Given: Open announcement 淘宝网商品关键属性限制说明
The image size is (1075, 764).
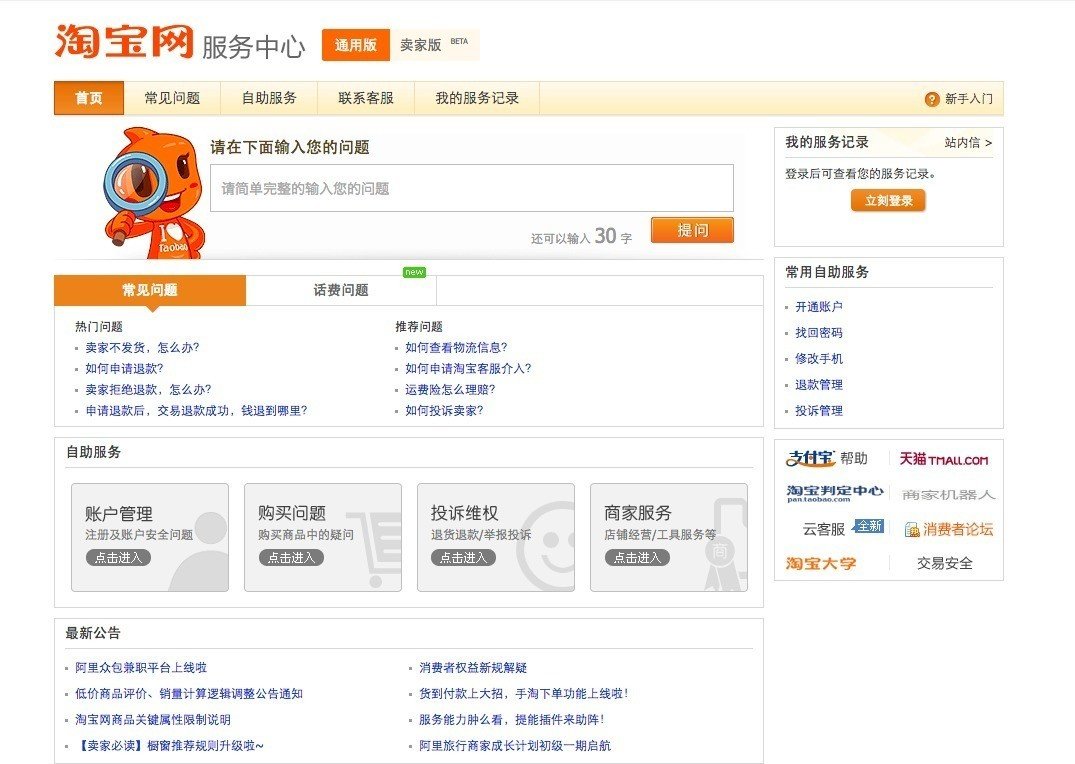Looking at the screenshot, I should 153,719.
